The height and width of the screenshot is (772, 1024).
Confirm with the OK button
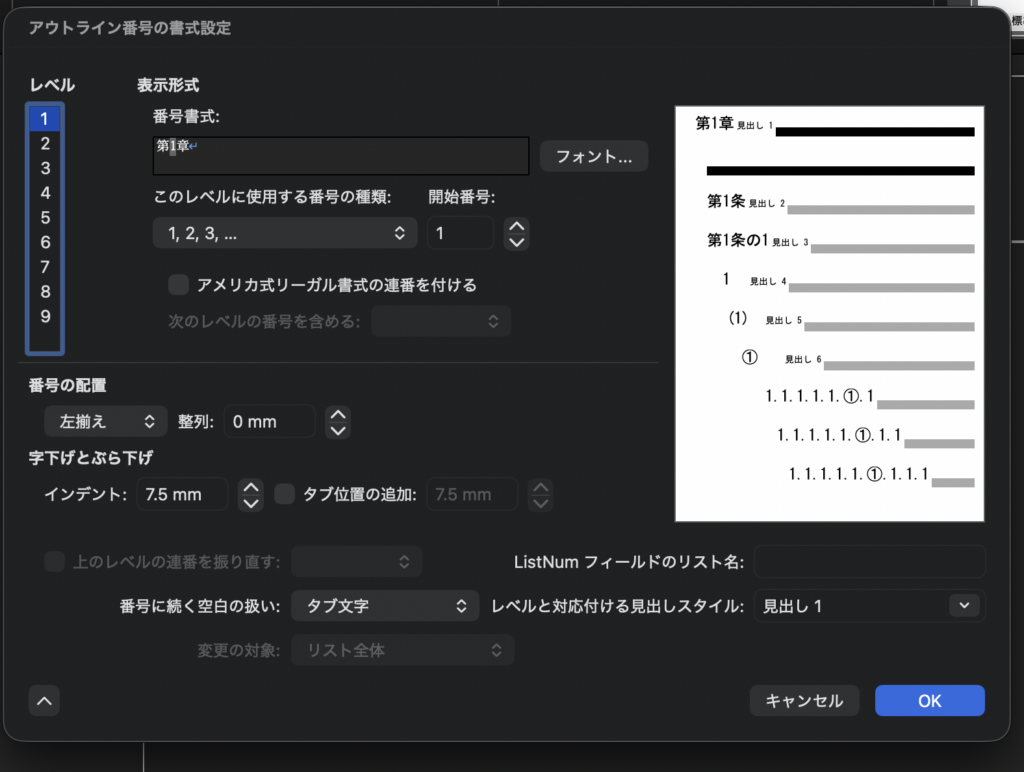[929, 701]
